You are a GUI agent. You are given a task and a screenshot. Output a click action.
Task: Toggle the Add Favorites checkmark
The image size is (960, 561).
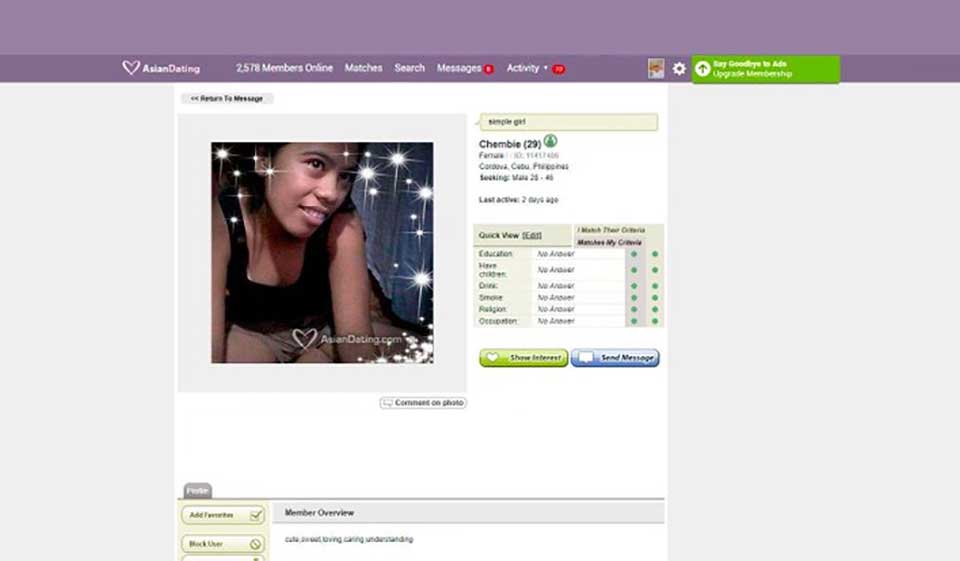[x=256, y=515]
